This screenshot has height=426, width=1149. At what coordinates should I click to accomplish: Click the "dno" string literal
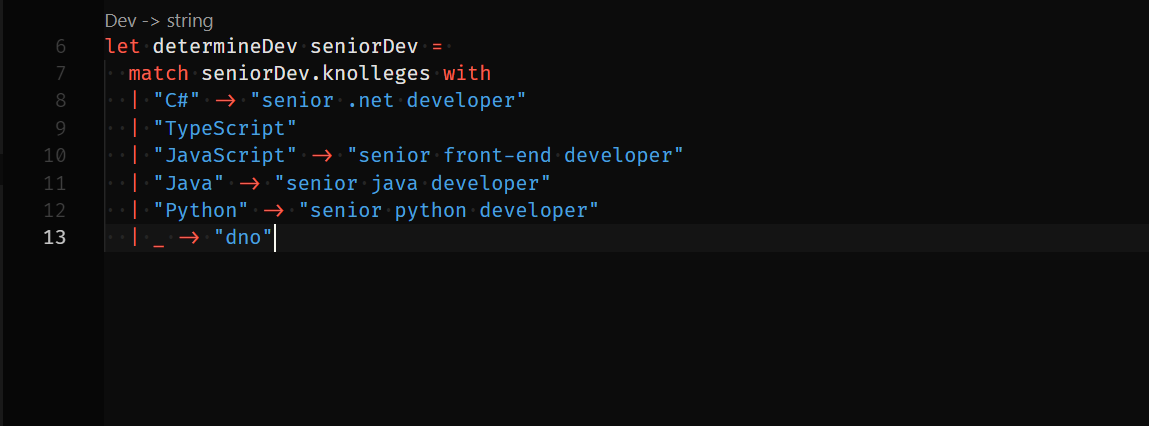[x=243, y=238]
